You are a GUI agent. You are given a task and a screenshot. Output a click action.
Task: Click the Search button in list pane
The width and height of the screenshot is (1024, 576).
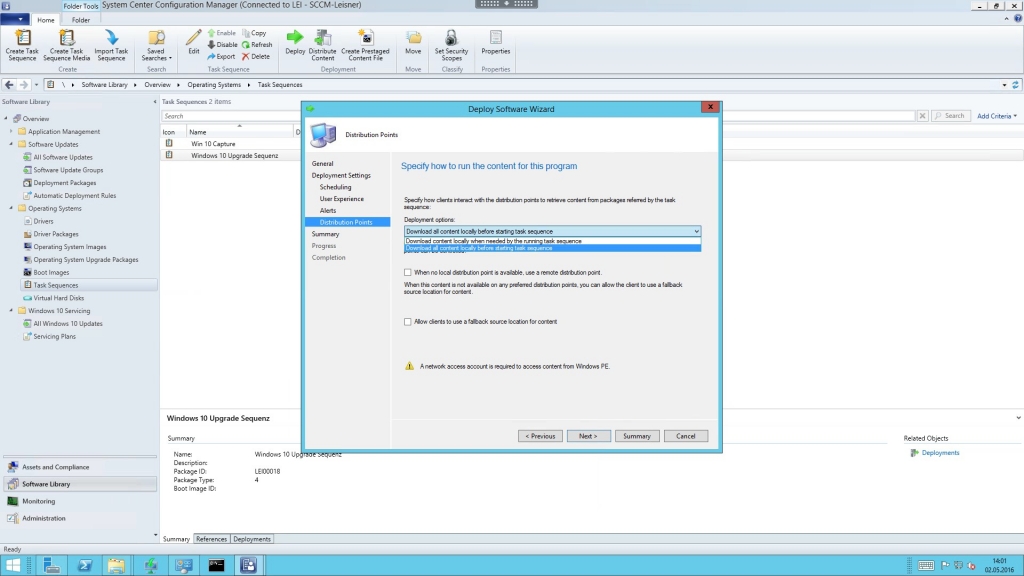pos(950,116)
